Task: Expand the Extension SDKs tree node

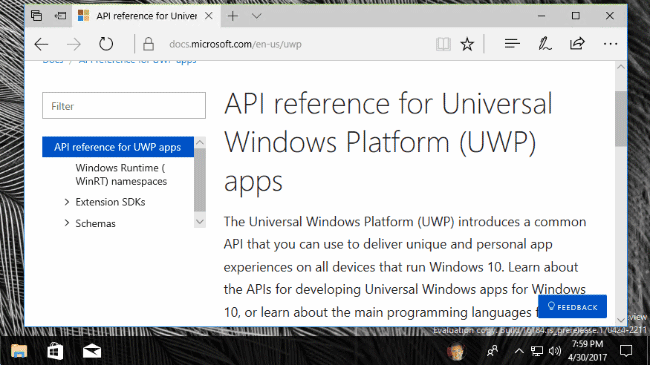Action: click(x=67, y=202)
